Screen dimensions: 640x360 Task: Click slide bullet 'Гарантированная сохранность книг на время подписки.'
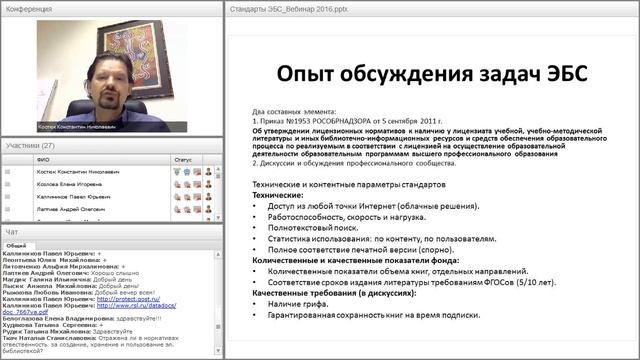click(374, 315)
